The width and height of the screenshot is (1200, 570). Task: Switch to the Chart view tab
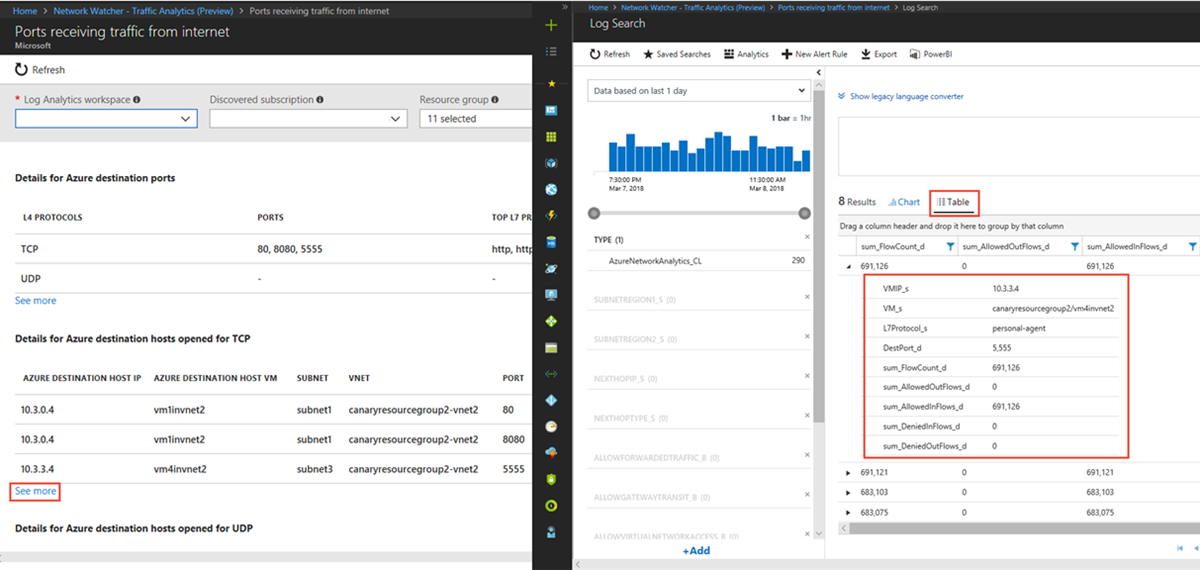pos(903,202)
